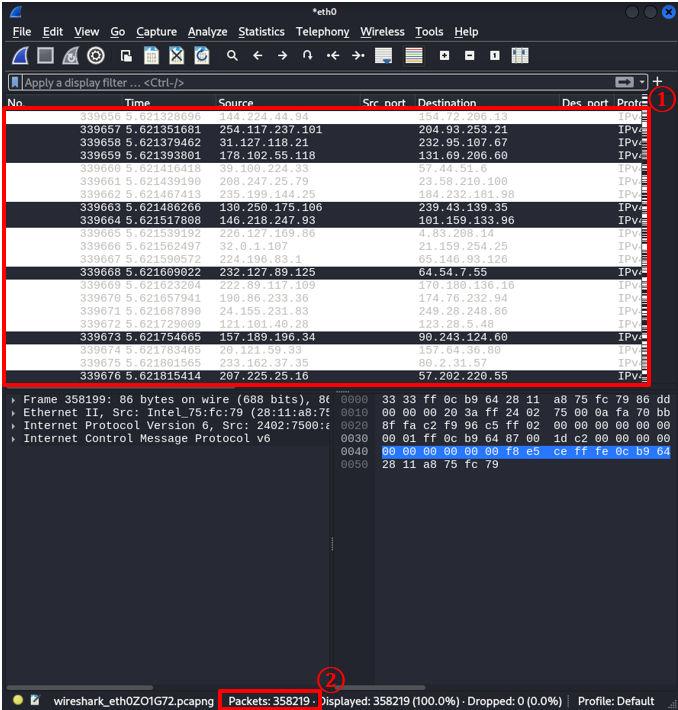Open capture options gear icon
Image resolution: width=678 pixels, height=710 pixels.
(x=96, y=56)
